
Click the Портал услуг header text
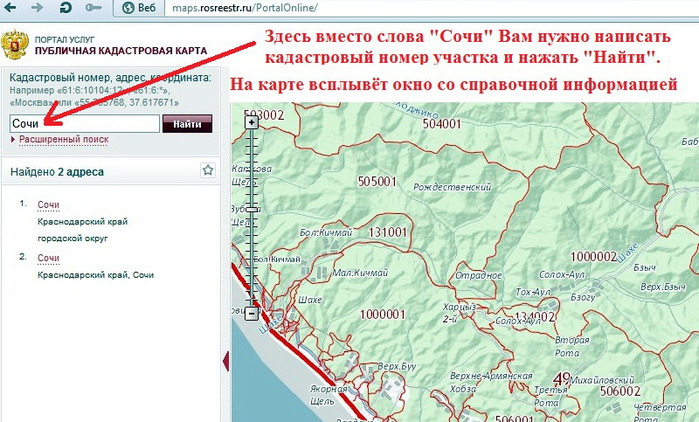[65, 39]
